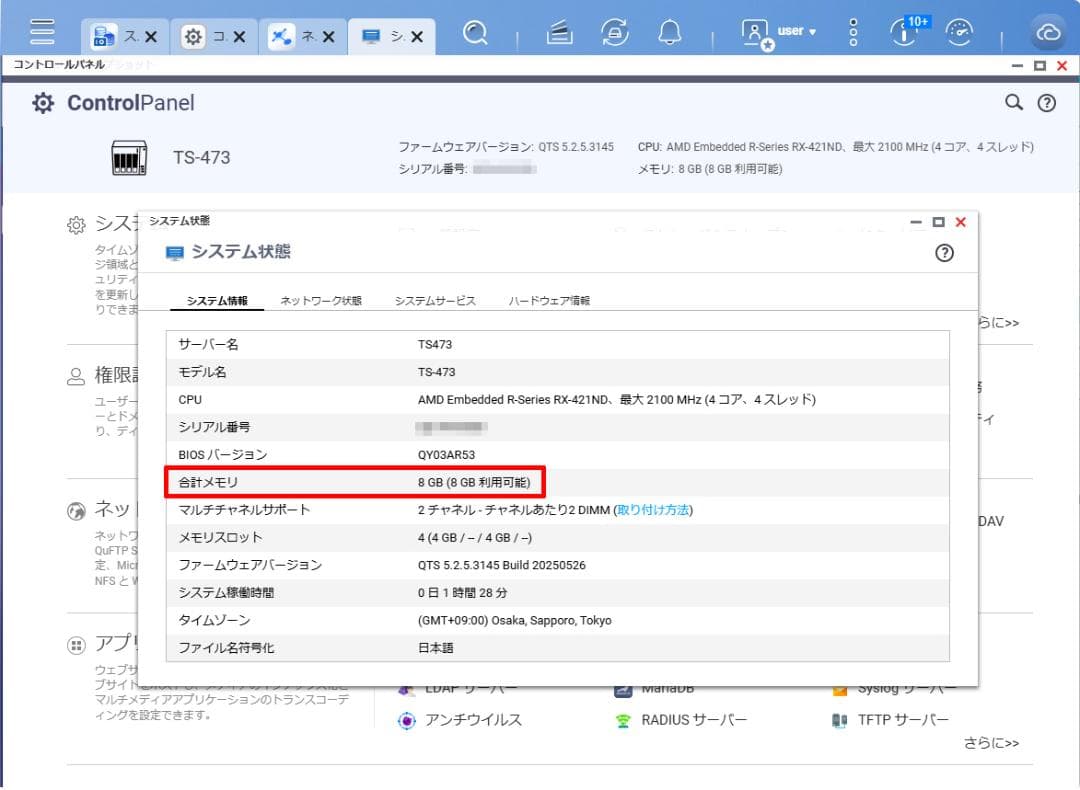This screenshot has height=790, width=1080.
Task: Open the resource dashboard gauge icon
Action: click(960, 34)
